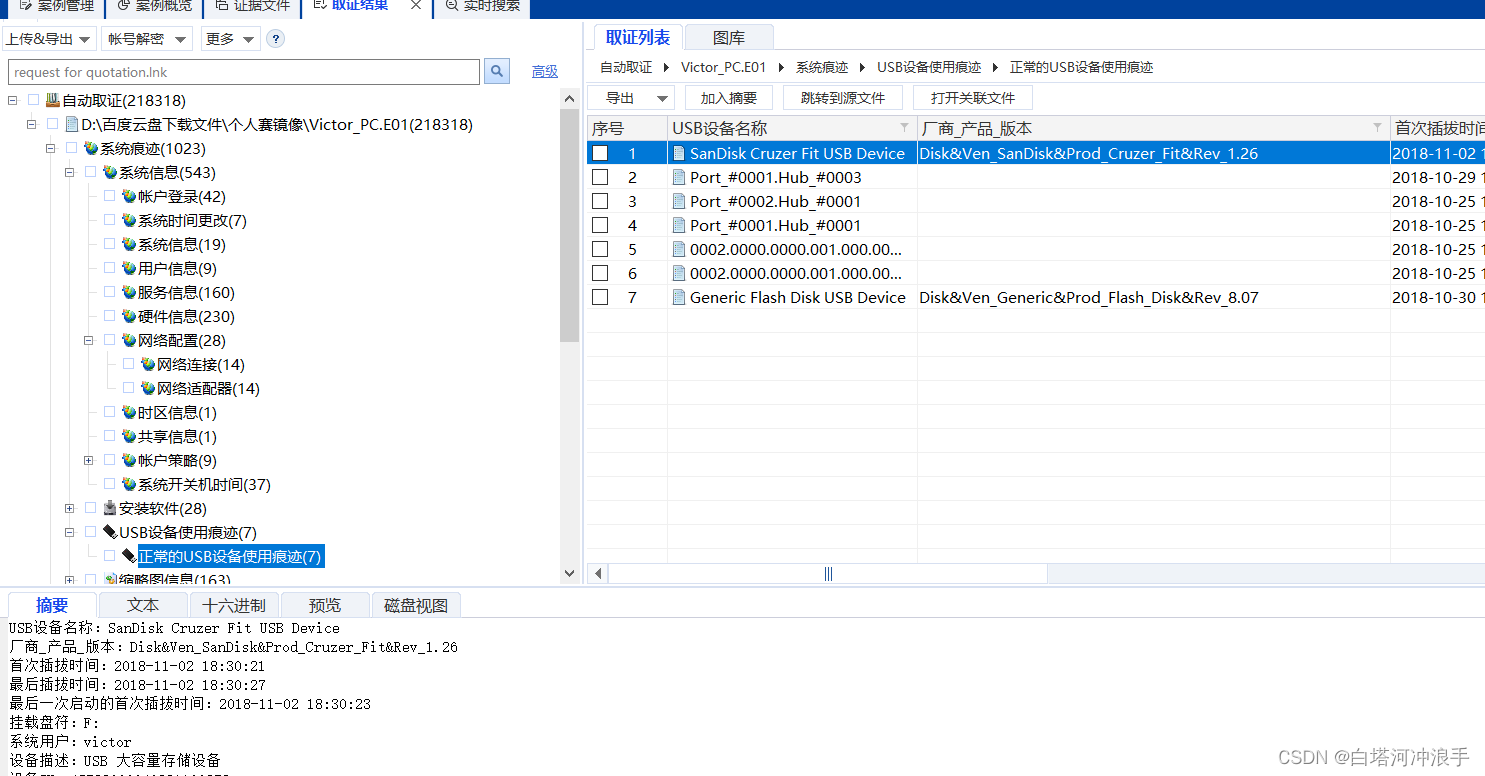This screenshot has height=776, width=1485.
Task: Expand the 安装软件(28) node
Action: (70, 508)
